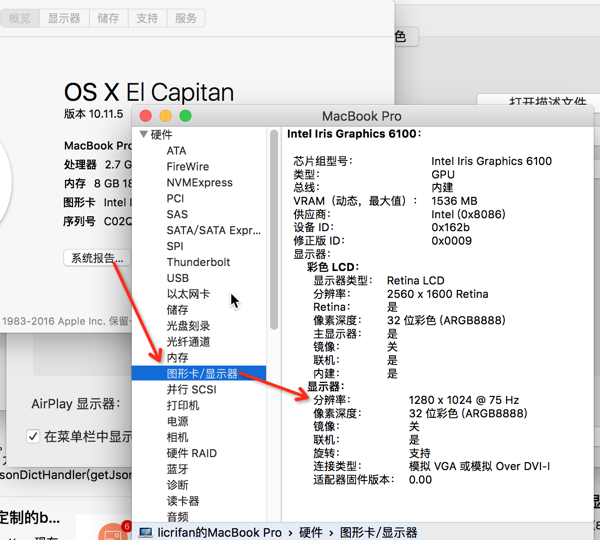The image size is (600, 540).
Task: Select SAS in hardware list
Action: click(x=177, y=214)
